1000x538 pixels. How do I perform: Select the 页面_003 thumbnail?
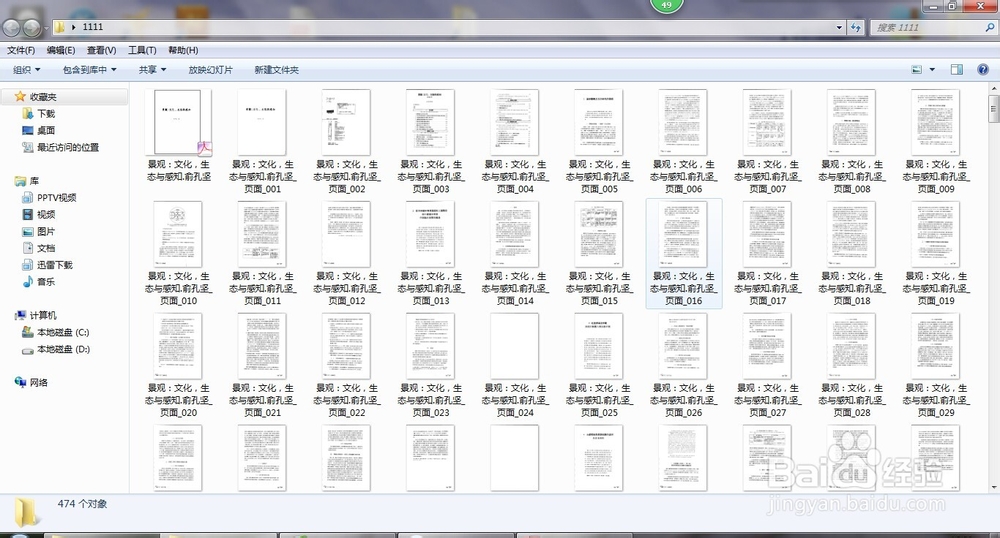tap(430, 122)
